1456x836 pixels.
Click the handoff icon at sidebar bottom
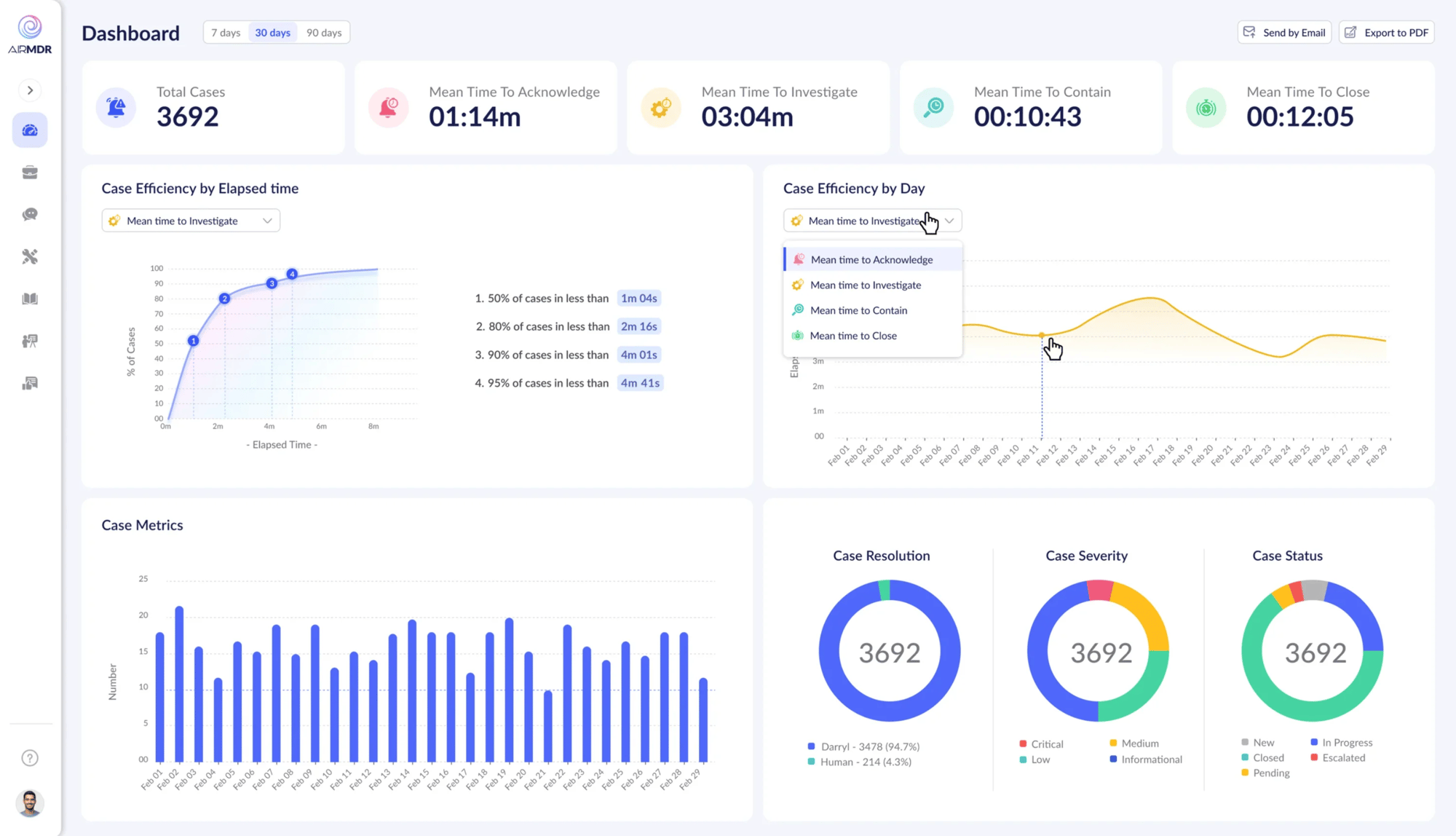30,382
